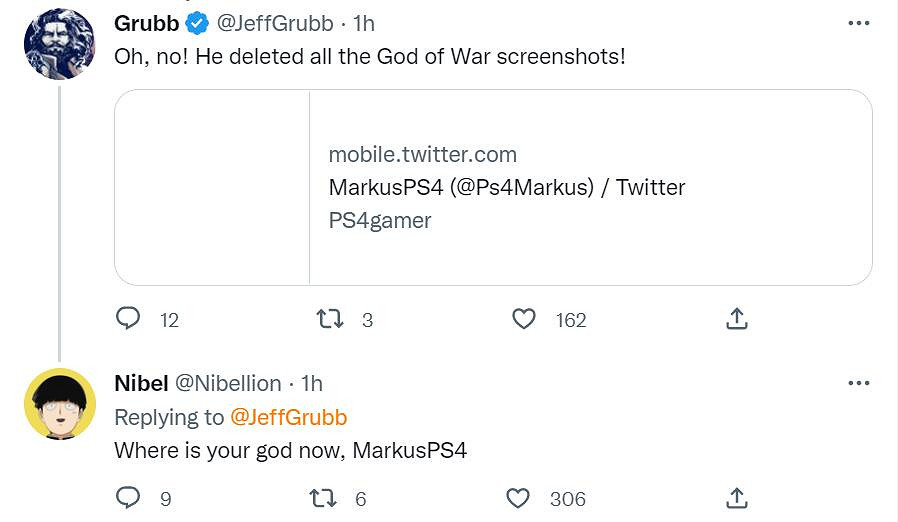Open more options menu on Nibel's tweet
898x522 pixels.
pos(858,383)
